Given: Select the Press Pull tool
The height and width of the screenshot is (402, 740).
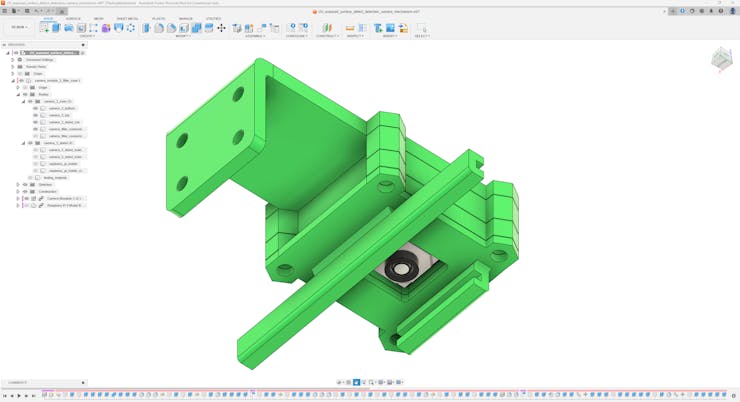Looking at the screenshot, I should tap(146, 28).
